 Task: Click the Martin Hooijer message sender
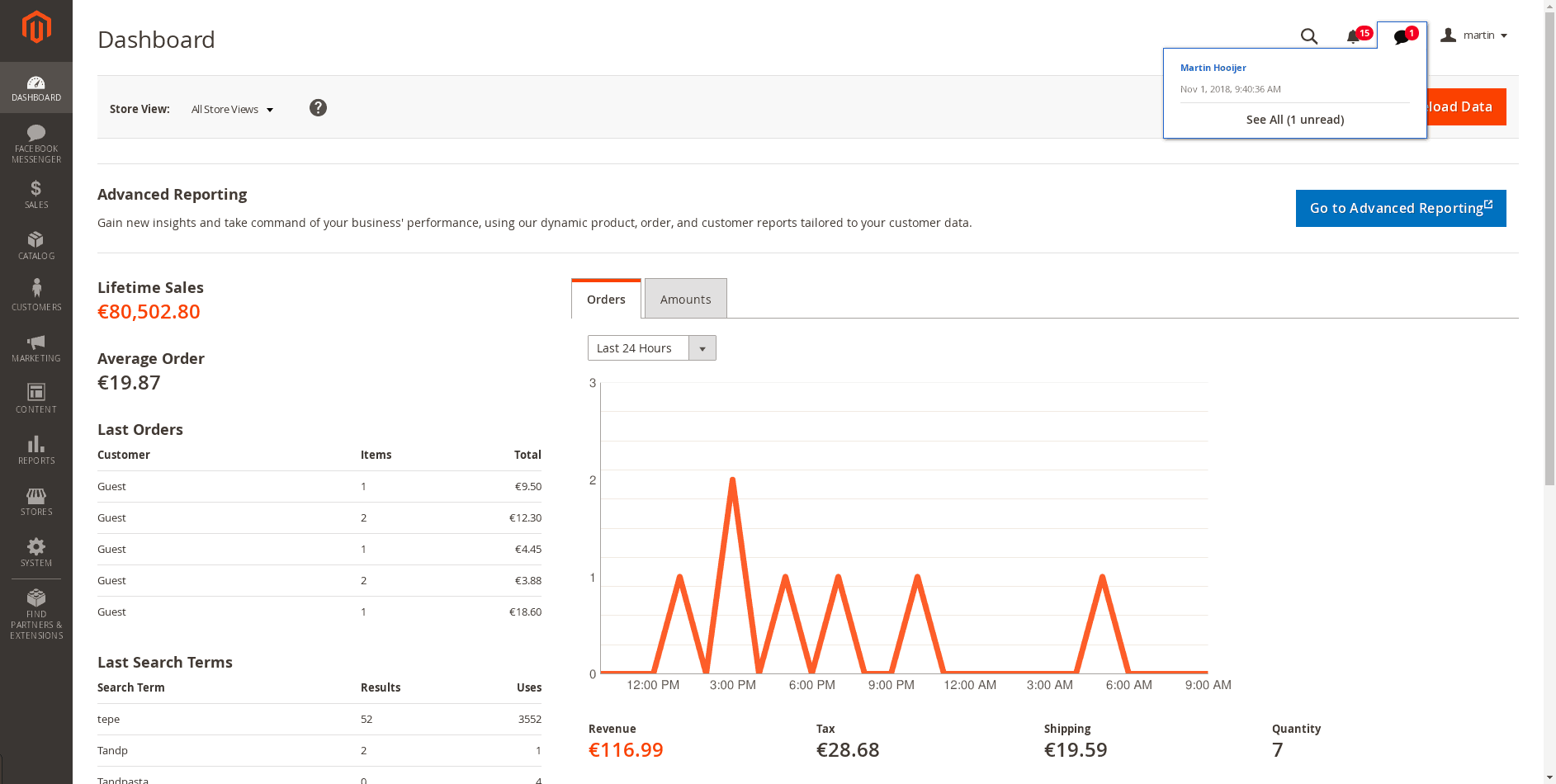(1213, 68)
